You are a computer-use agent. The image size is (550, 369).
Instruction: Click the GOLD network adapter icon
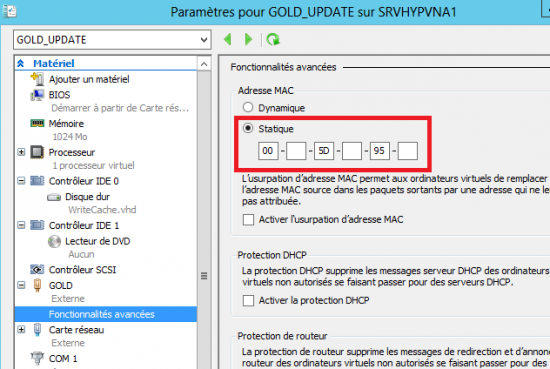click(38, 285)
